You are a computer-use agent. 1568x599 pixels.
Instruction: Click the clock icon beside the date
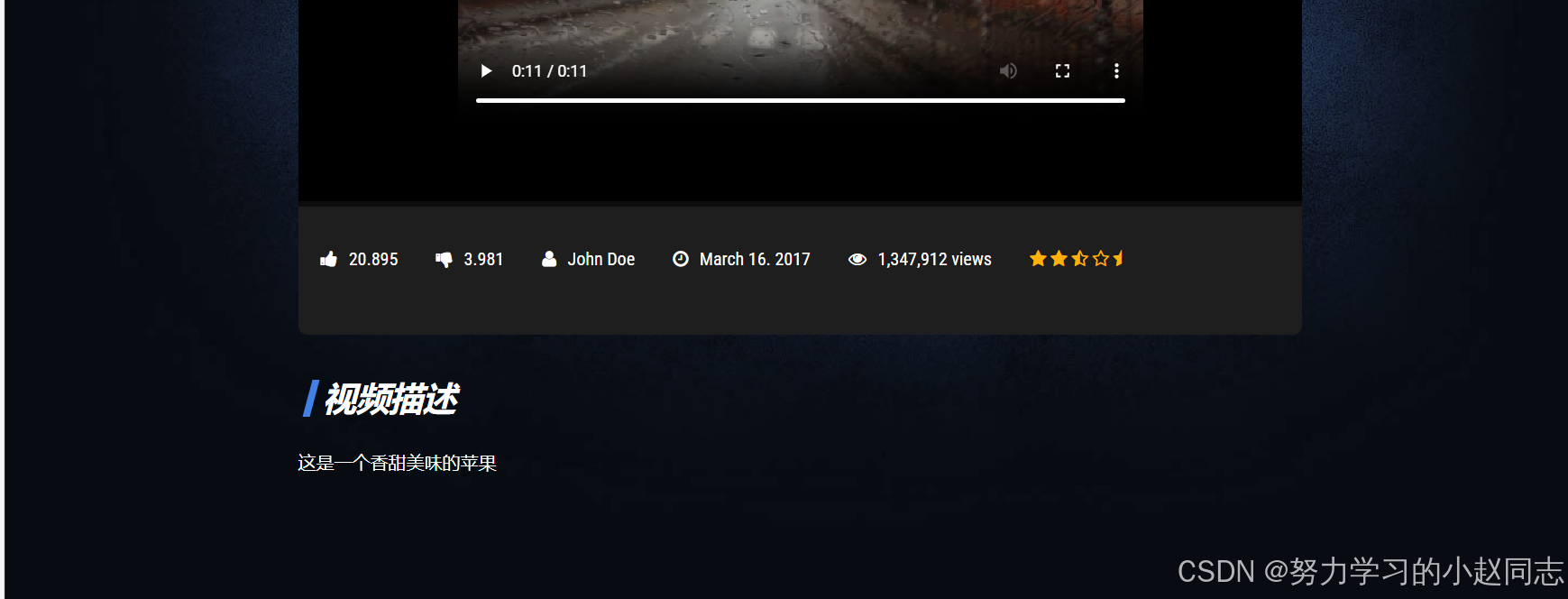coord(681,259)
